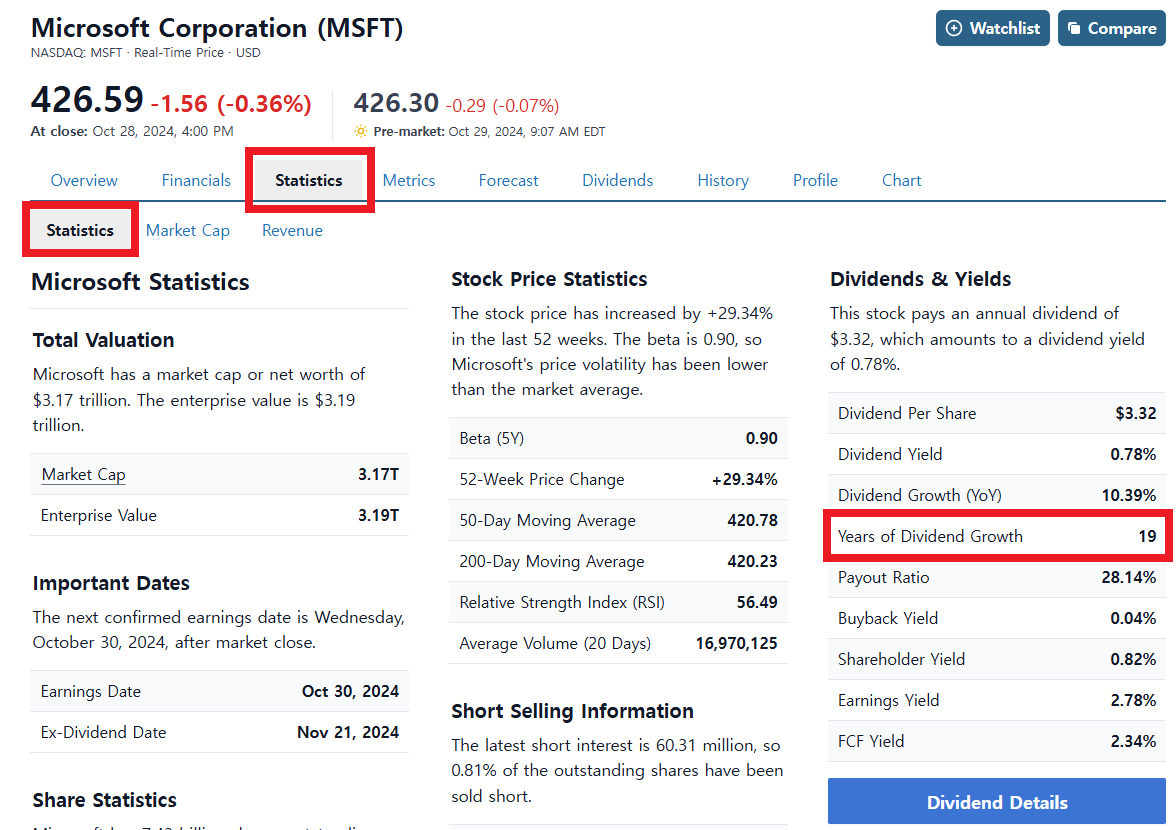Click the 426.59 closing price
The width and height of the screenshot is (1176, 830).
pos(87,100)
